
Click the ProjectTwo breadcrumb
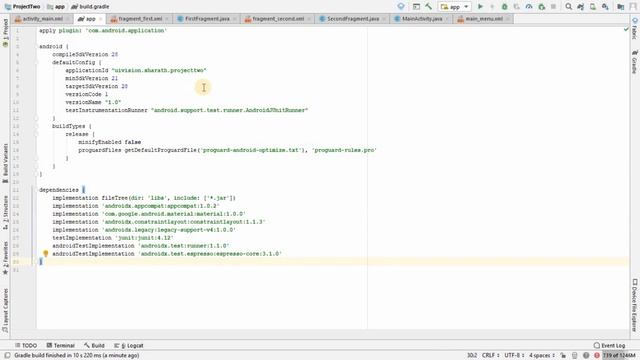click(x=22, y=7)
